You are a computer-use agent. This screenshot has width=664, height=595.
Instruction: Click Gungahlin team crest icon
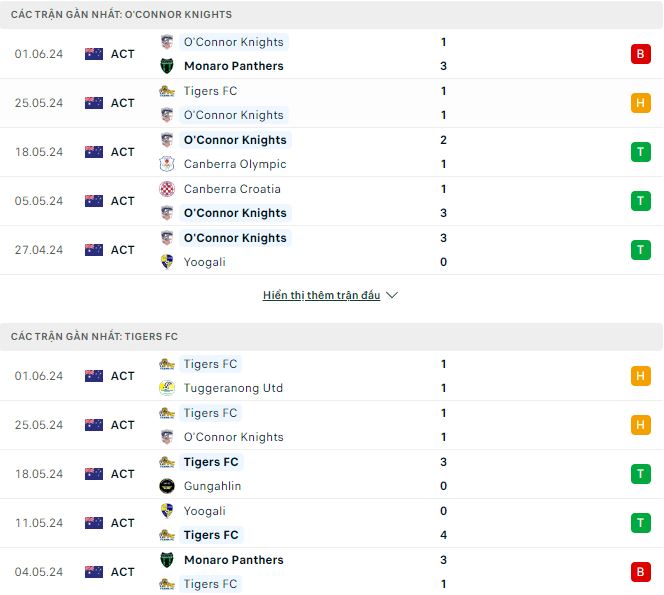(167, 486)
